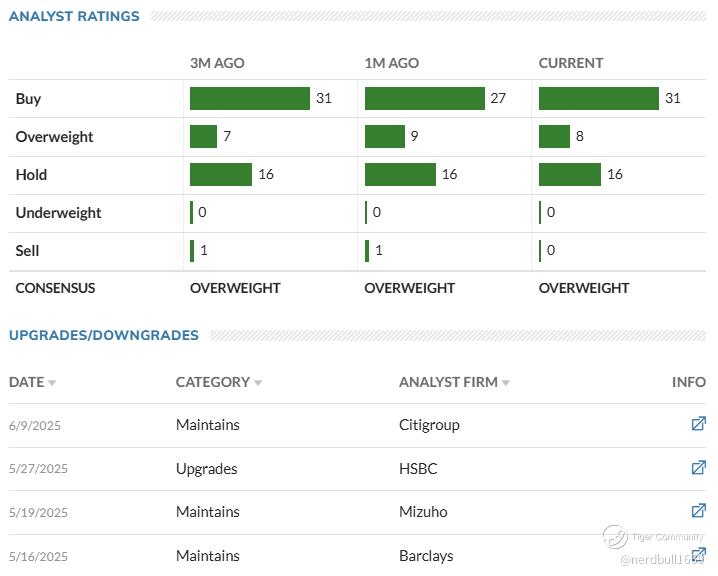Open Barclays rating info link icon

coord(698,554)
